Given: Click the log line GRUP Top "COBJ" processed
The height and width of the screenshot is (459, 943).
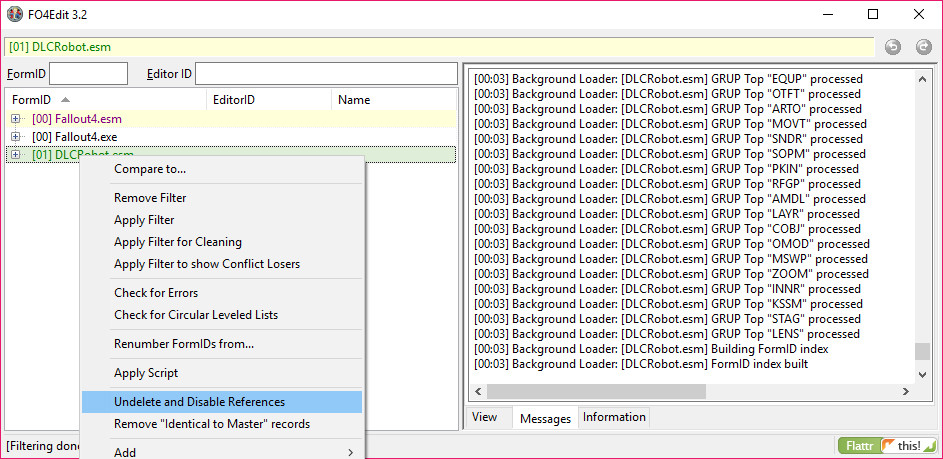Looking at the screenshot, I should tap(667, 229).
